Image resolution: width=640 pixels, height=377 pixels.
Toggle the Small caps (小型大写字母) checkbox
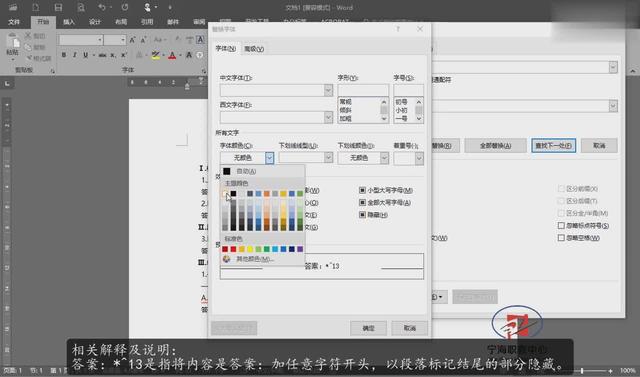pyautogui.click(x=362, y=190)
